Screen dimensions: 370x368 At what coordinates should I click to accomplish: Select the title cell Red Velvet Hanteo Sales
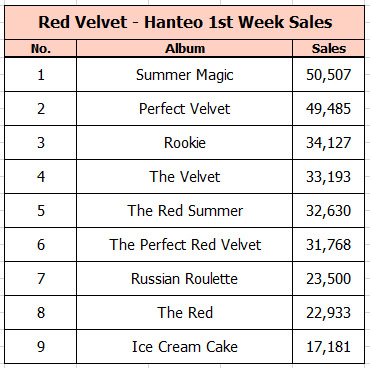click(x=185, y=22)
